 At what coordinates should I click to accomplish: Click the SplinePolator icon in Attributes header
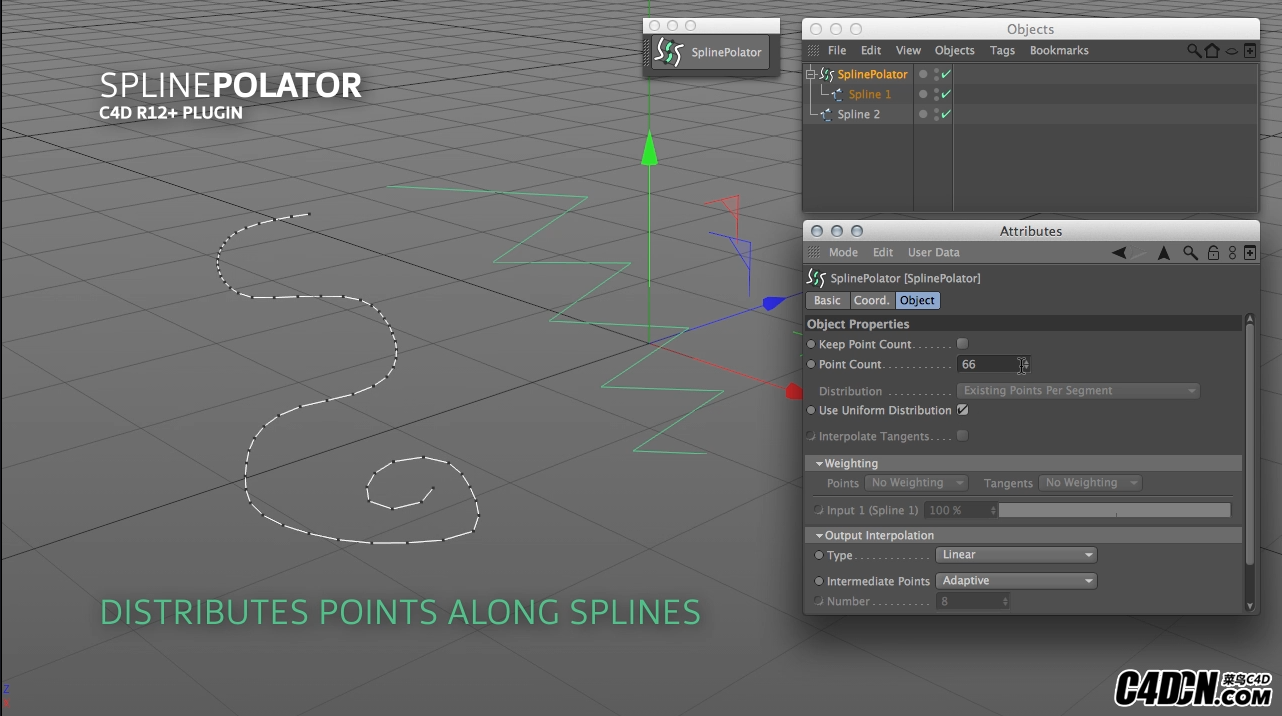pos(816,278)
